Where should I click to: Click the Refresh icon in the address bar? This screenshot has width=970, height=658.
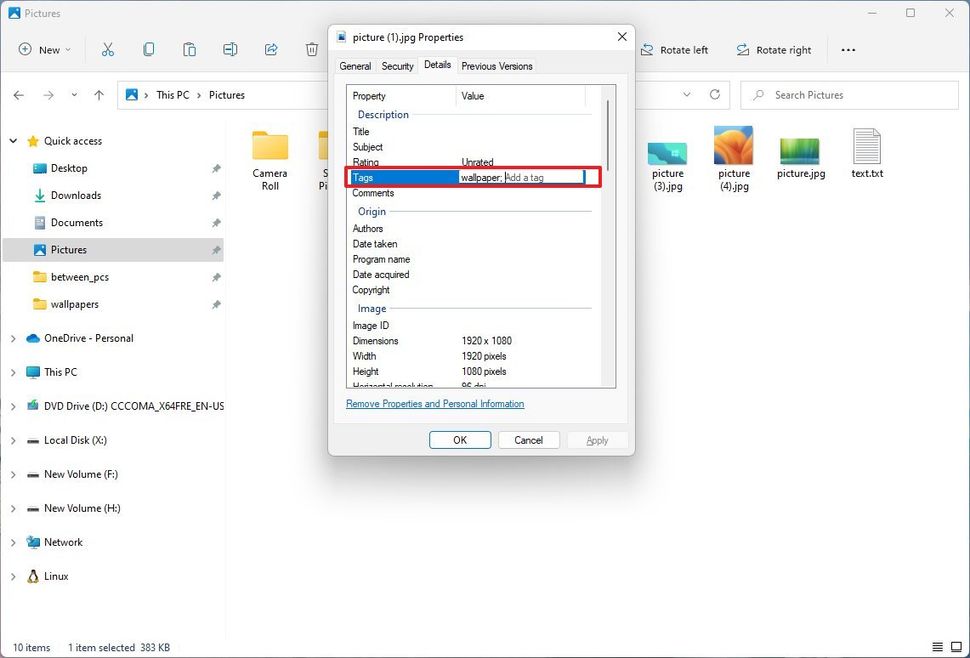tap(714, 94)
